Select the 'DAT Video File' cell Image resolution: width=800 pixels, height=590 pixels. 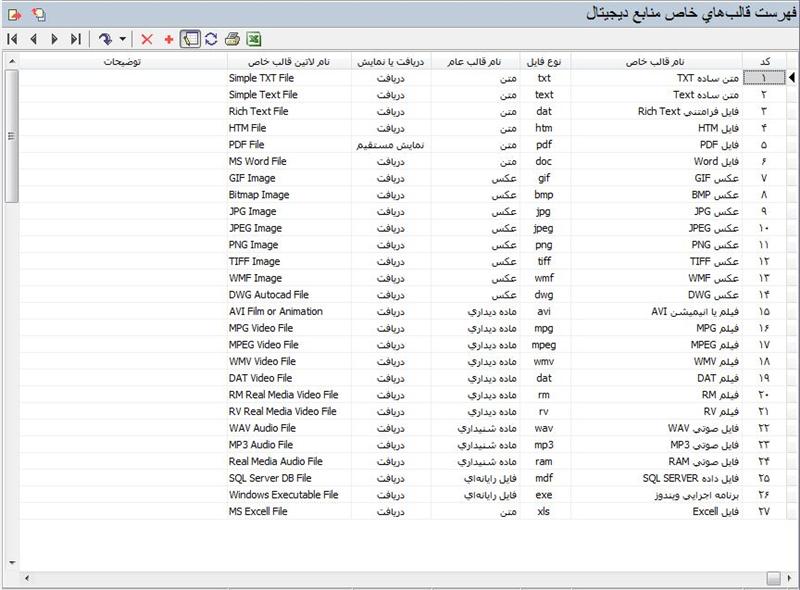(289, 378)
